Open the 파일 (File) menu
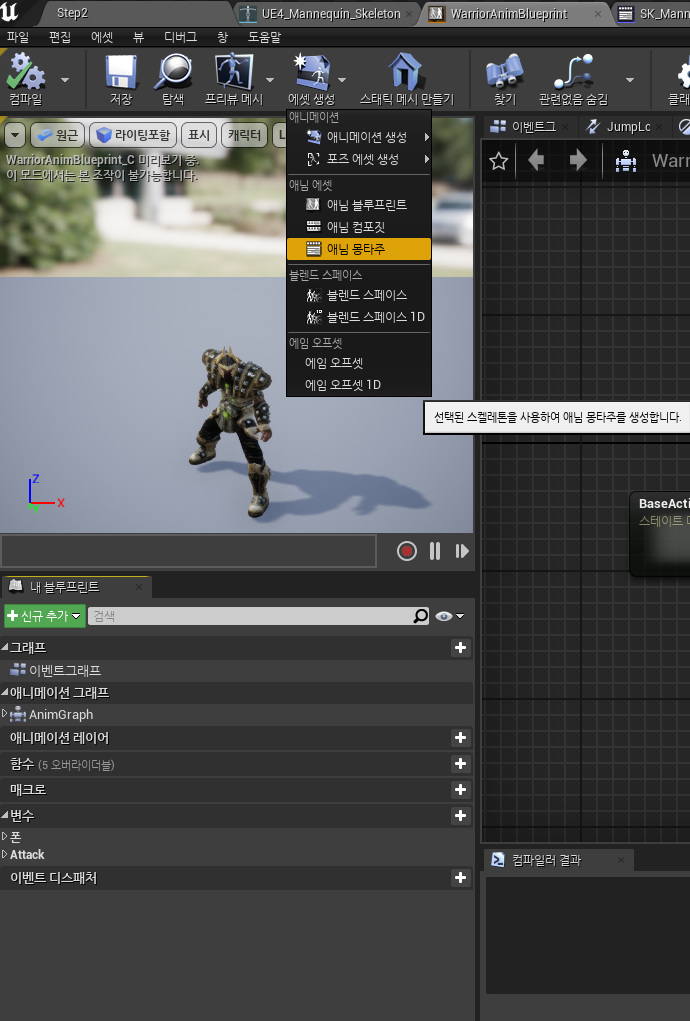The height and width of the screenshot is (1021, 690). pos(18,37)
